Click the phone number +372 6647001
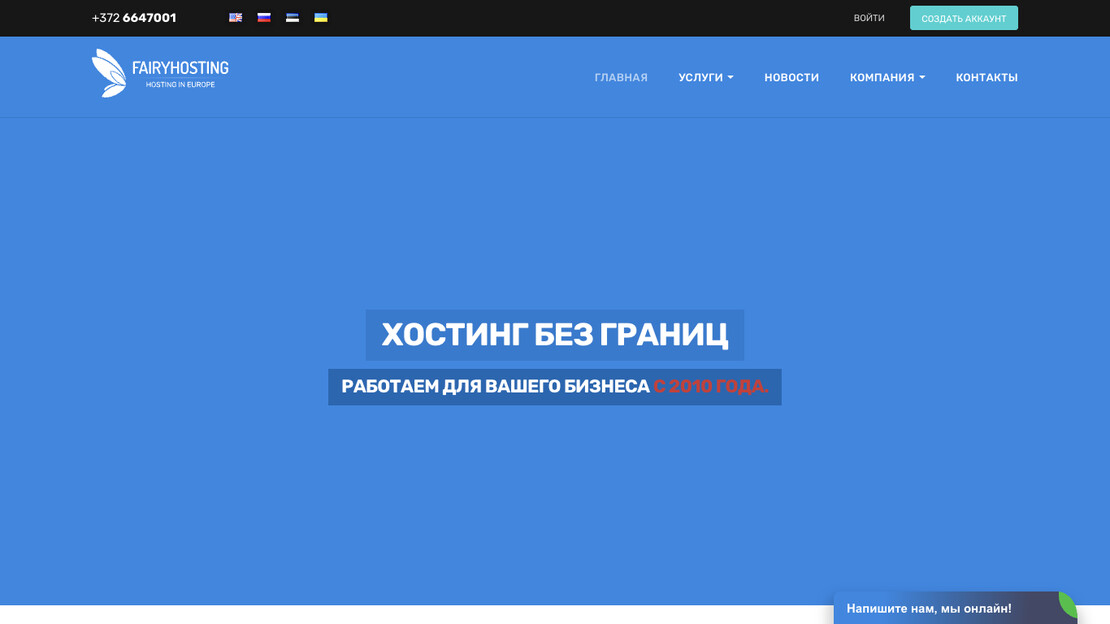 pyautogui.click(x=134, y=18)
